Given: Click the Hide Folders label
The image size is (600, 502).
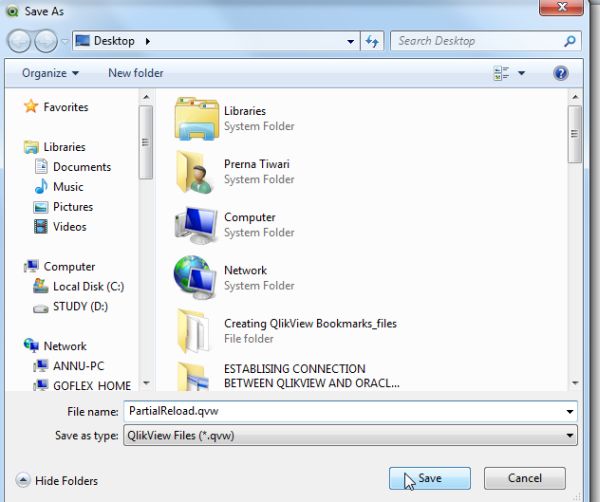Looking at the screenshot, I should pyautogui.click(x=66, y=481).
